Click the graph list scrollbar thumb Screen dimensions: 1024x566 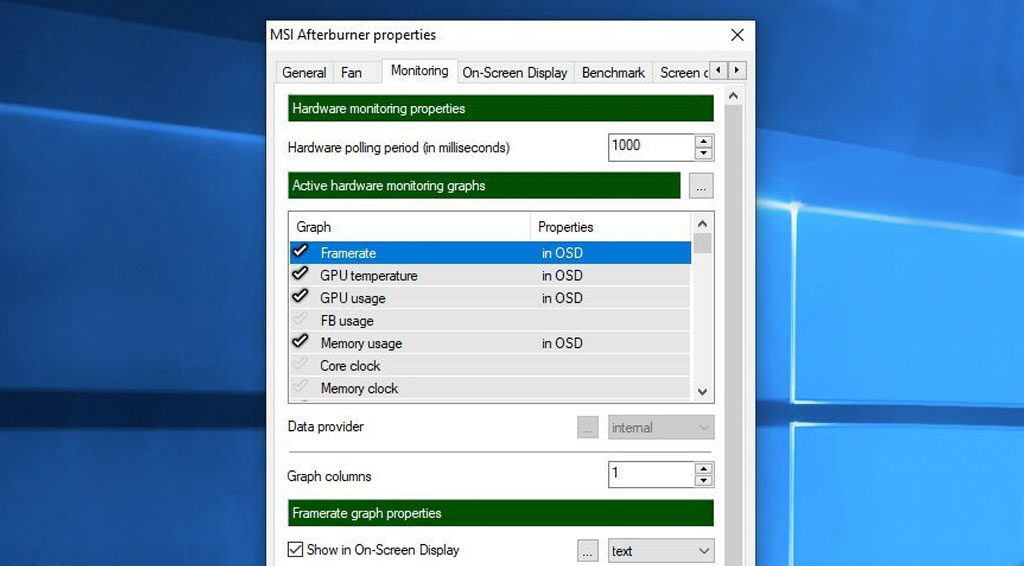(703, 244)
